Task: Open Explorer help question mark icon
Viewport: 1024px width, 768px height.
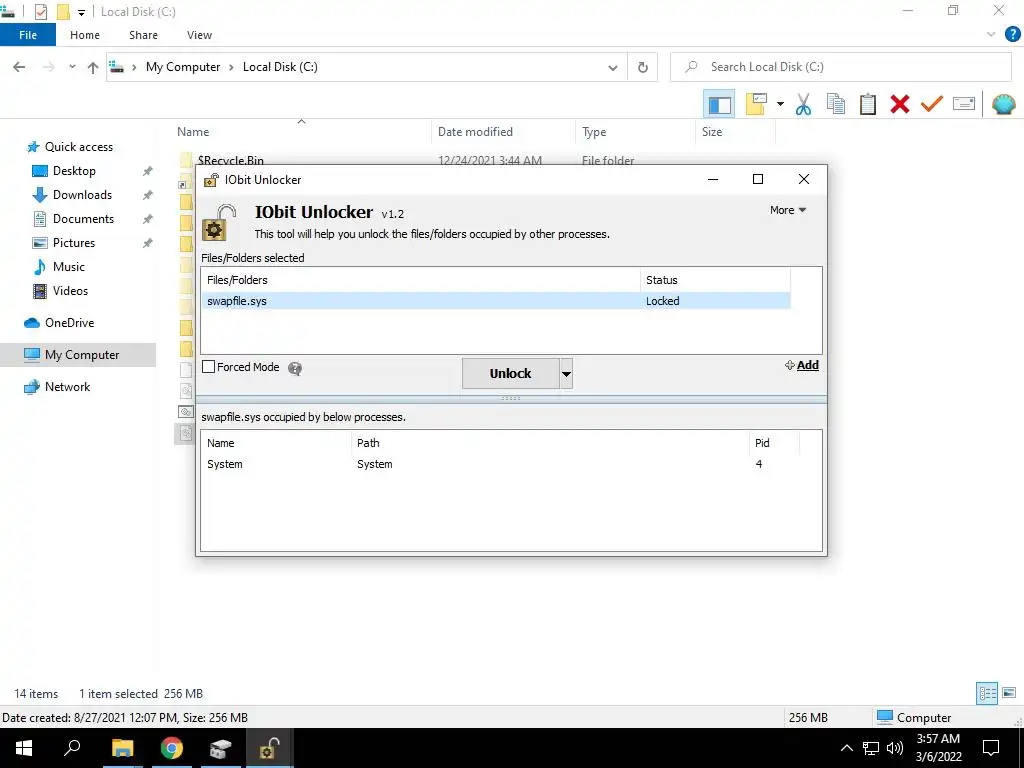Action: (x=1012, y=35)
